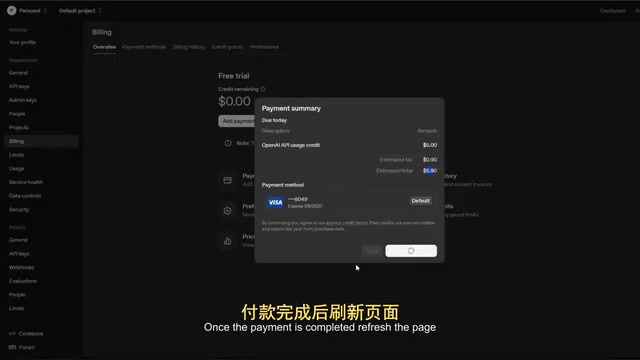This screenshot has height=360, width=640.
Task: Open Projects in sidebar
Action: (x=19, y=127)
